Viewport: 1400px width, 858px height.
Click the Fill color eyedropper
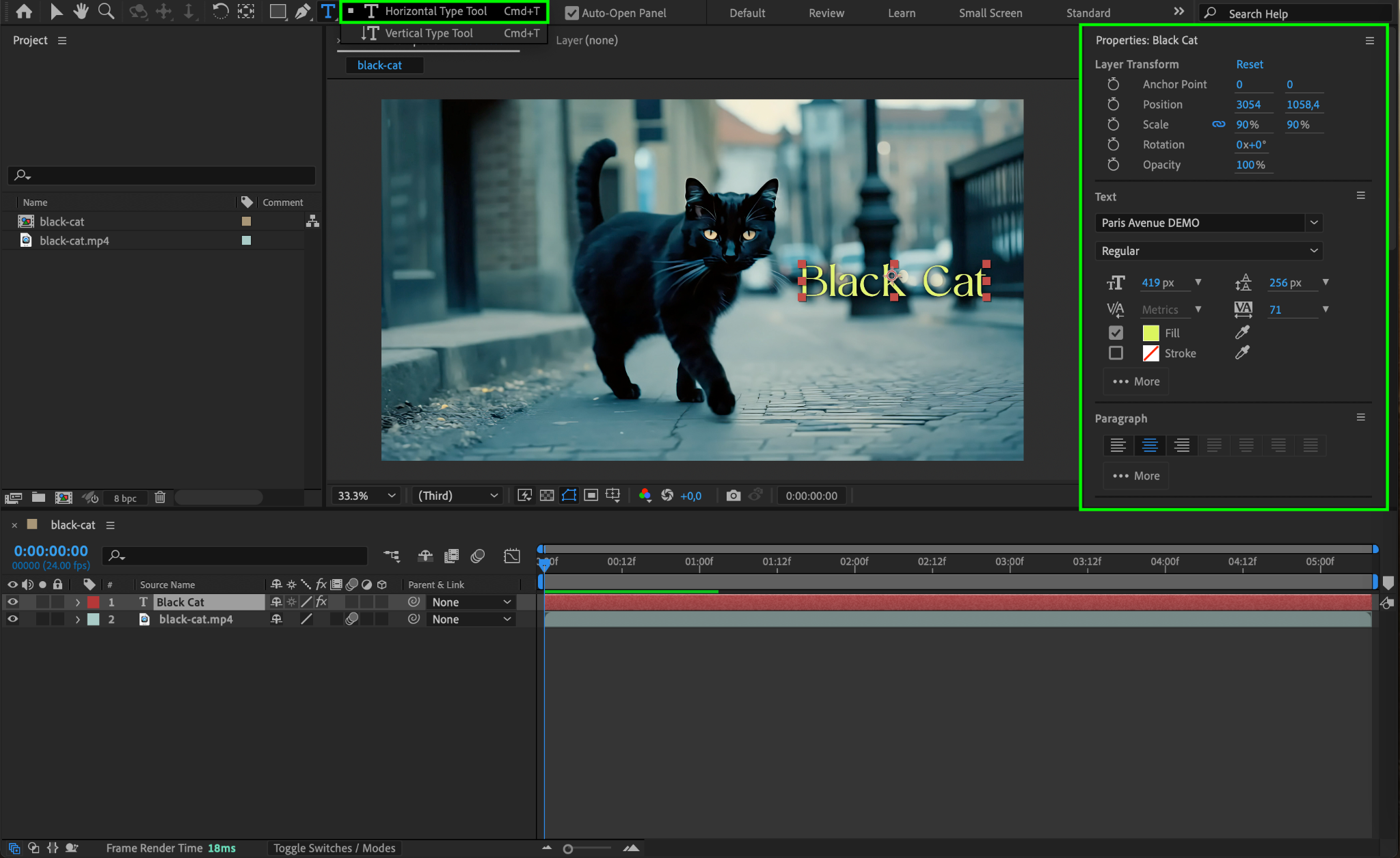(1242, 332)
